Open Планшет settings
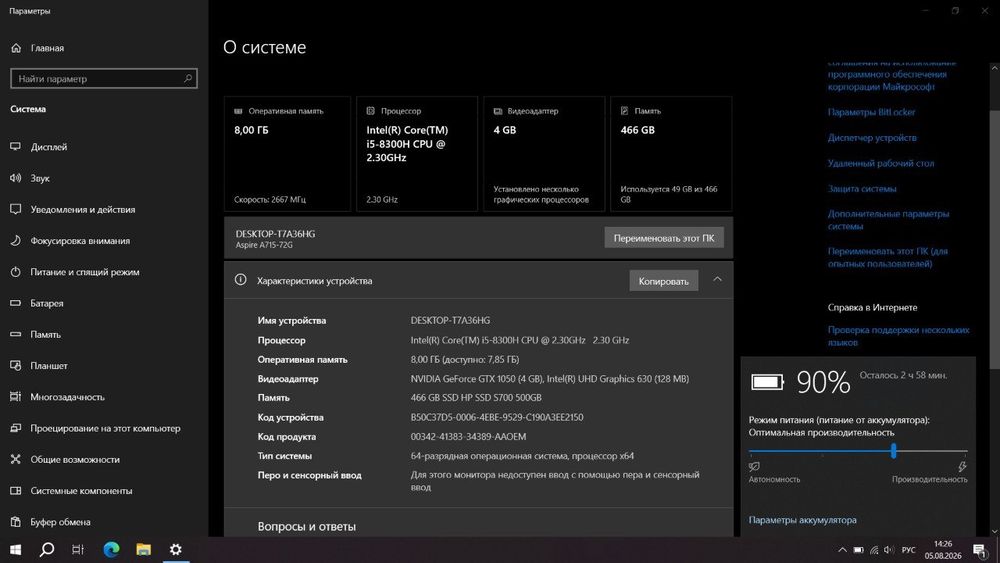 [48, 365]
